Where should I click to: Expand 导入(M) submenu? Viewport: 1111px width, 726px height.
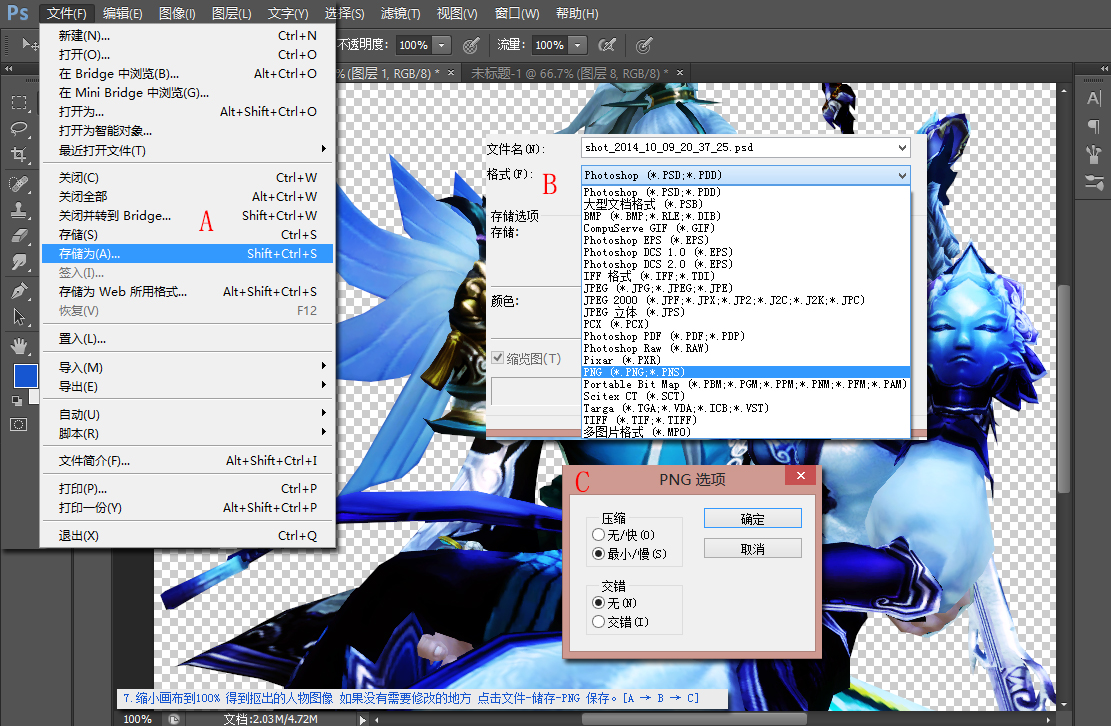[x=323, y=365]
